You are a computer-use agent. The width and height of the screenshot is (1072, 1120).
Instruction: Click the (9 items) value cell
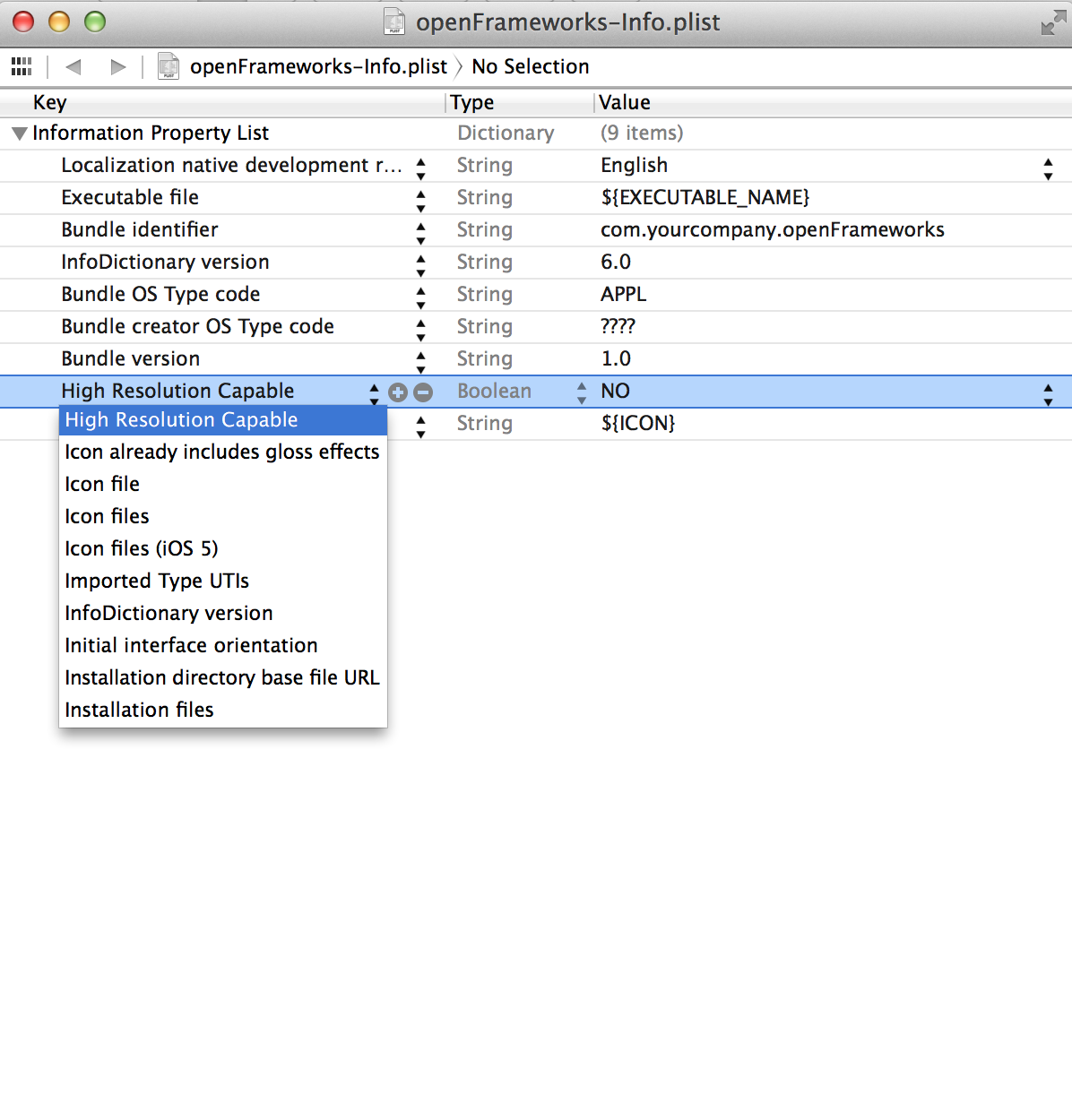(642, 133)
